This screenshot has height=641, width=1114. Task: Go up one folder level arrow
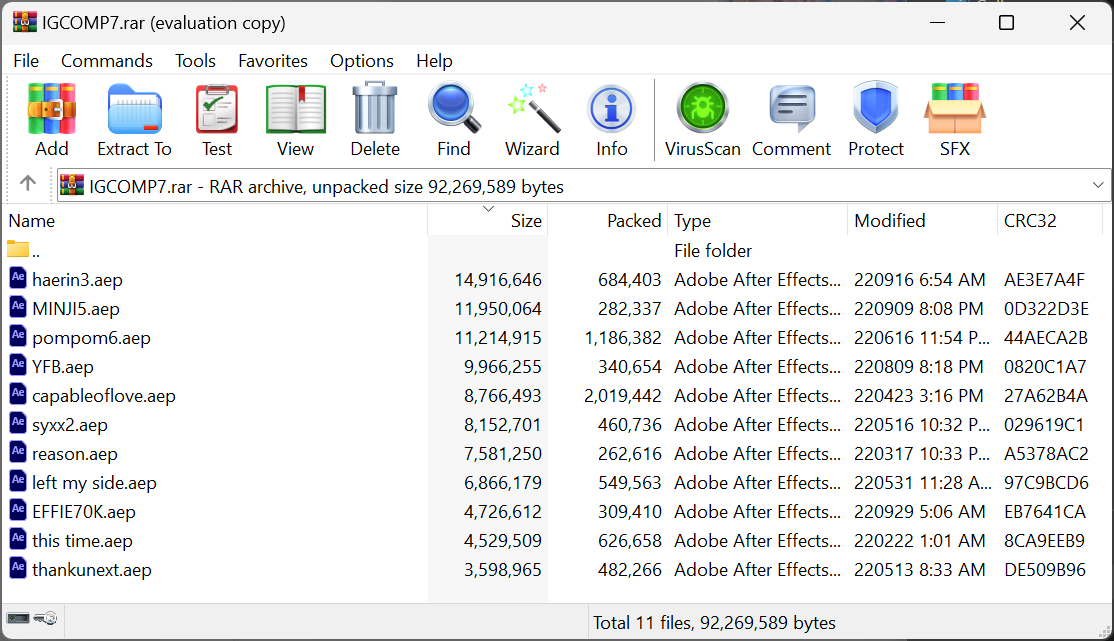point(28,184)
